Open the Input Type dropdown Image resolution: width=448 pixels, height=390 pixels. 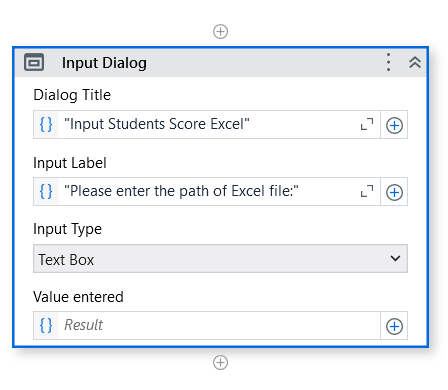pos(220,259)
